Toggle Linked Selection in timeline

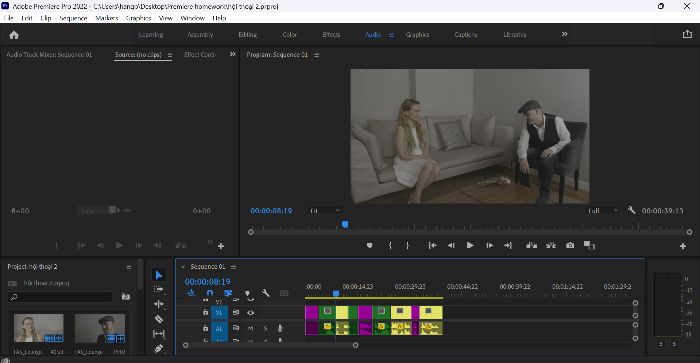228,293
